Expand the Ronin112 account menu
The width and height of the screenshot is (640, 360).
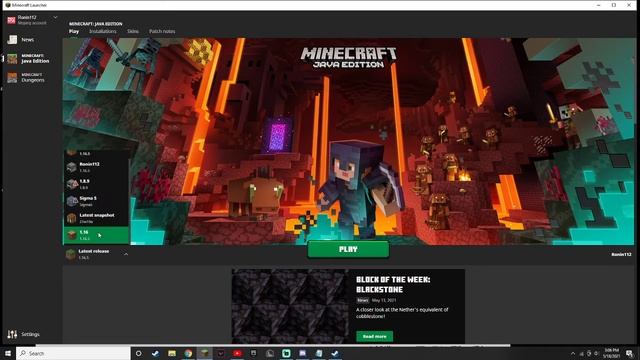(55, 18)
